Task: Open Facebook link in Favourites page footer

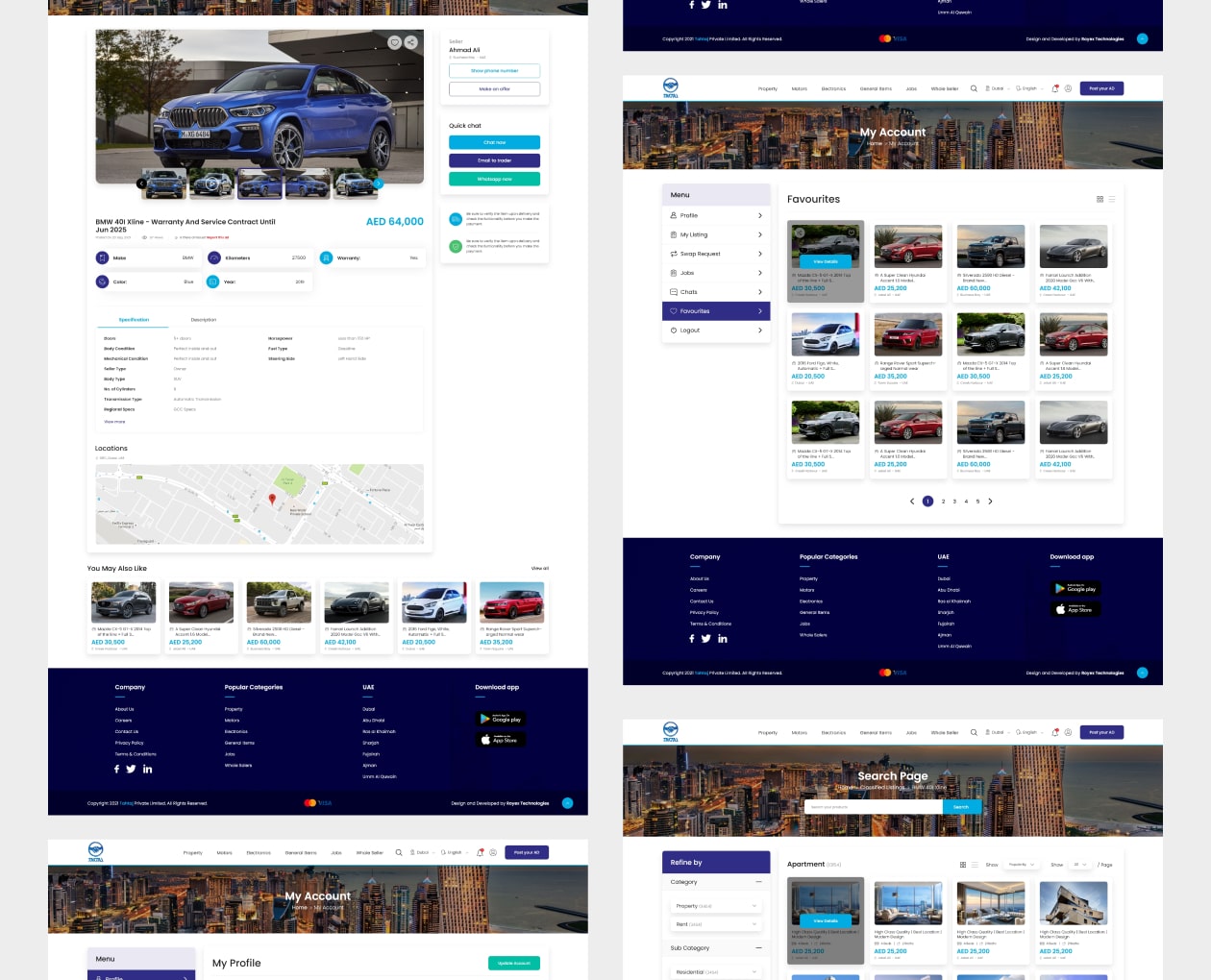Action: click(692, 638)
